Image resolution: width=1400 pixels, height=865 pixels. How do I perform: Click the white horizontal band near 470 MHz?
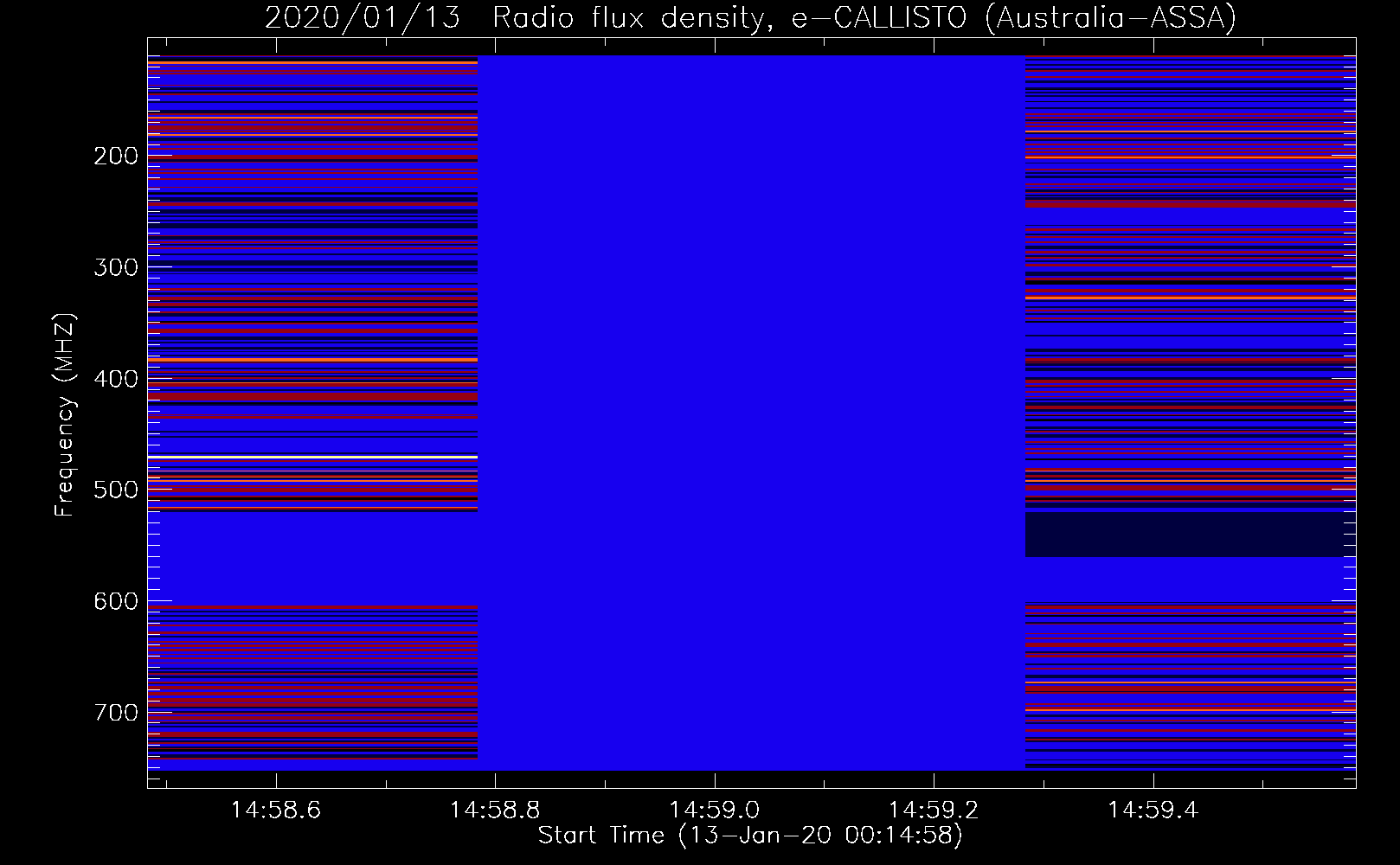(312, 457)
